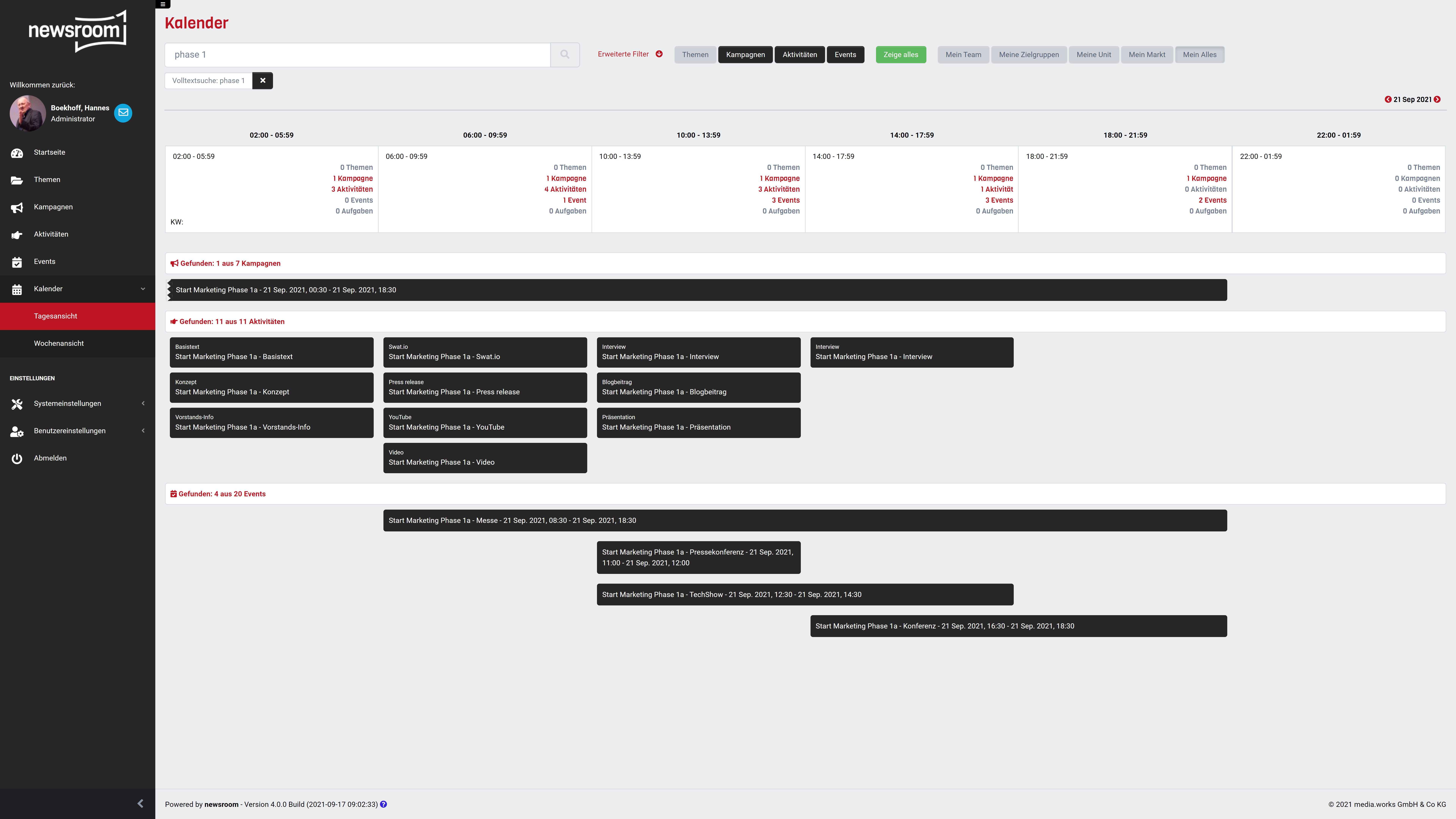Open the Start Marketing Phase 1a campaign bar
The height and width of the screenshot is (819, 1456).
click(697, 290)
